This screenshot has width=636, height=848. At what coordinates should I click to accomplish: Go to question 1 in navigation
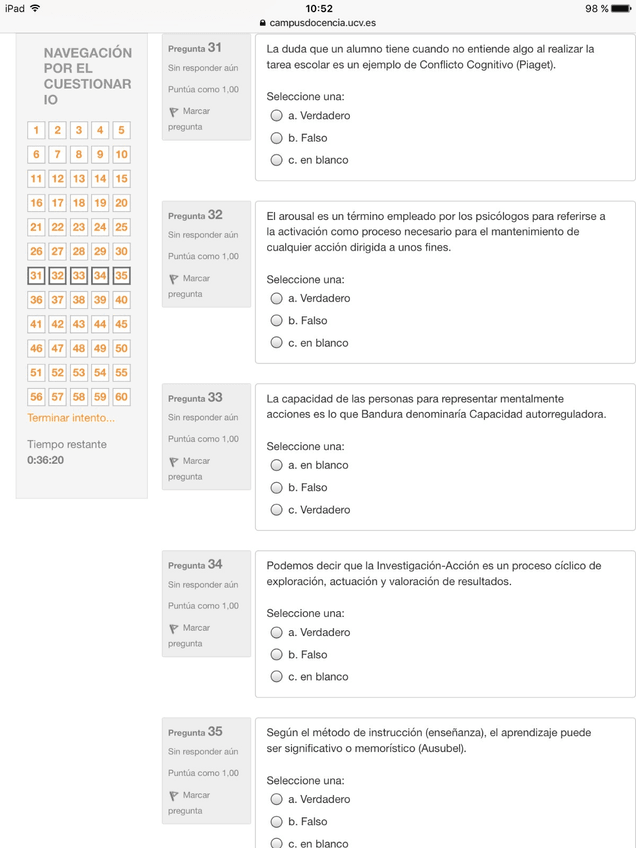[36, 130]
